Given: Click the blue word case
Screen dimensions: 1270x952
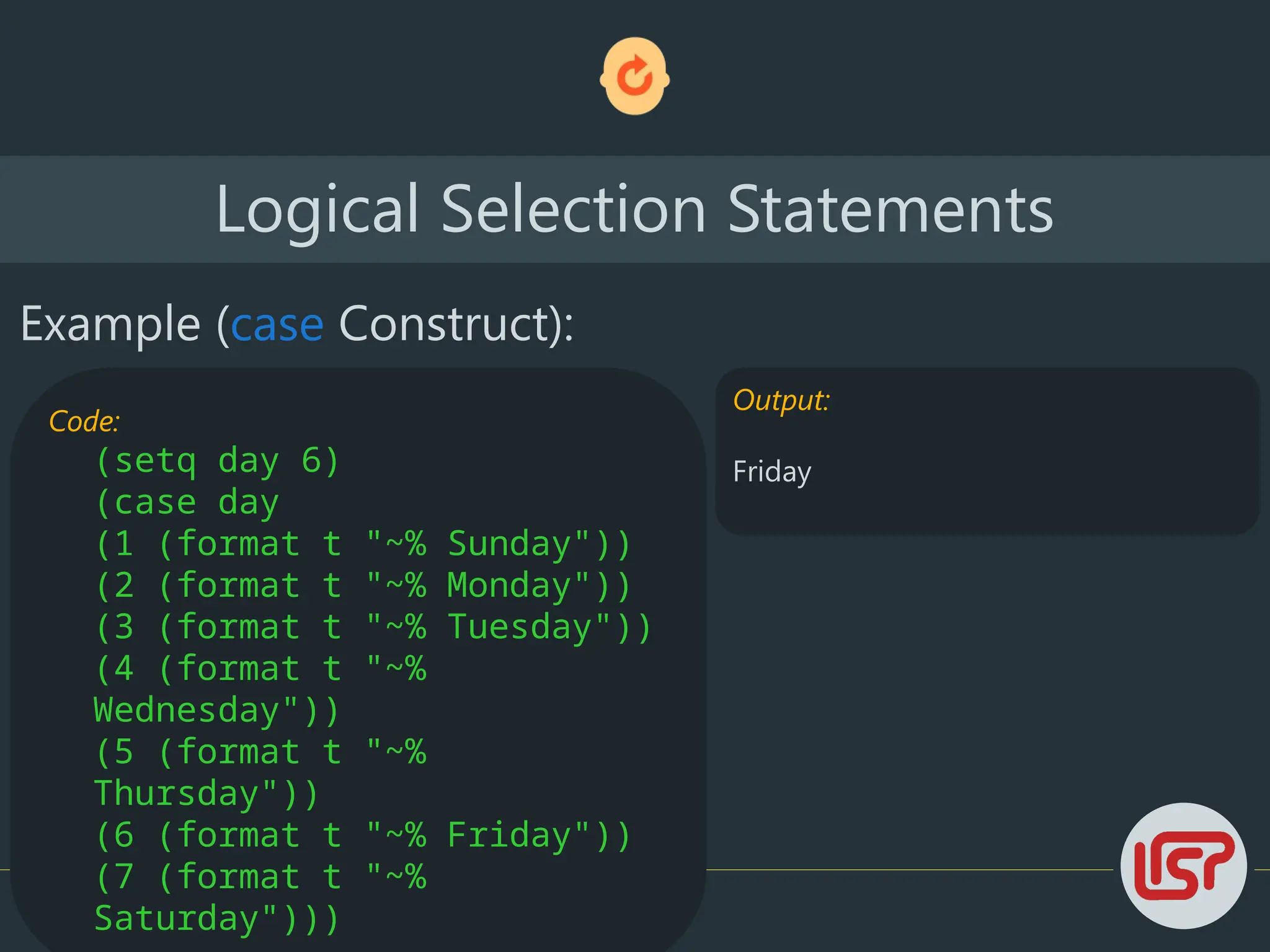Looking at the screenshot, I should (x=277, y=325).
